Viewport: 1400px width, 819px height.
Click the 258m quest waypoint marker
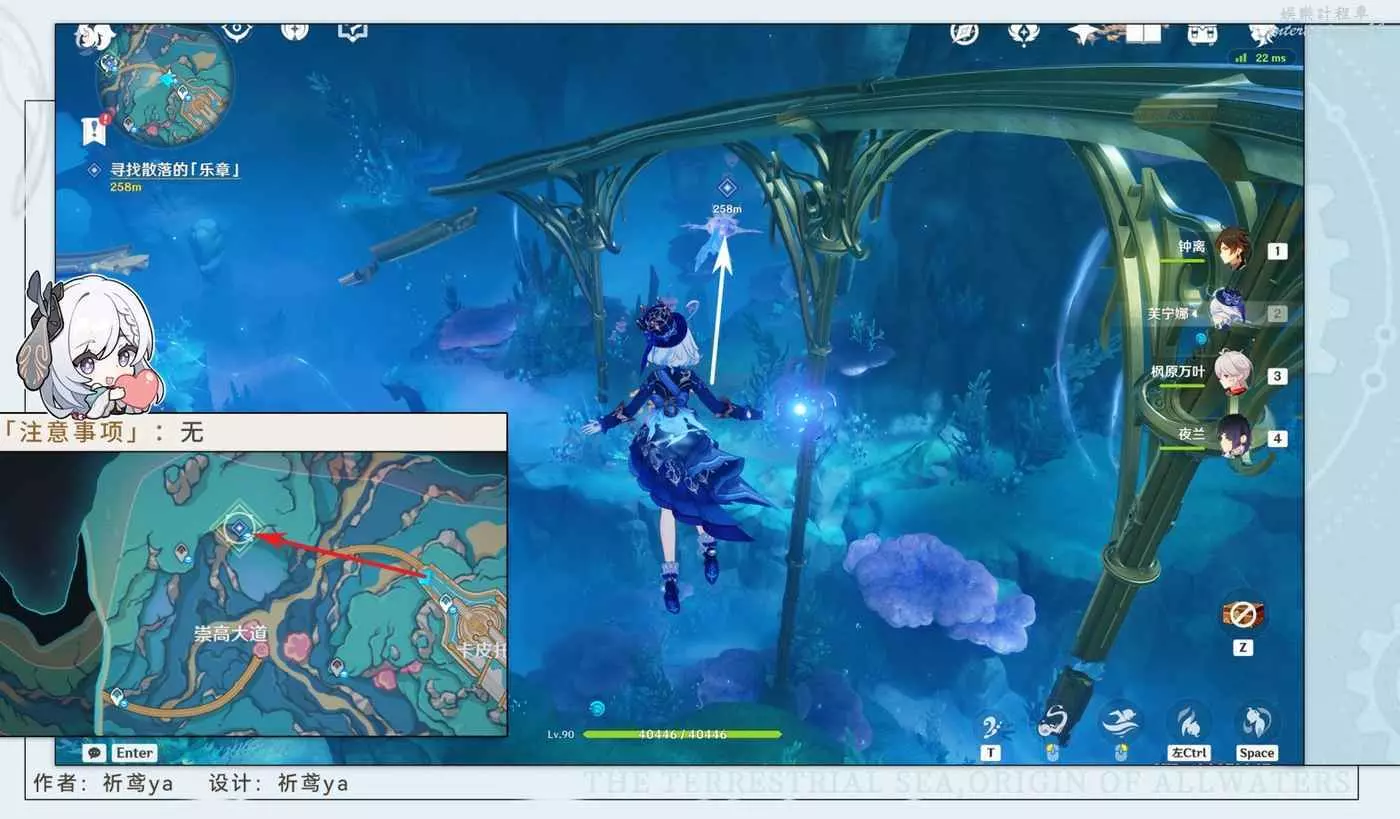[x=727, y=187]
